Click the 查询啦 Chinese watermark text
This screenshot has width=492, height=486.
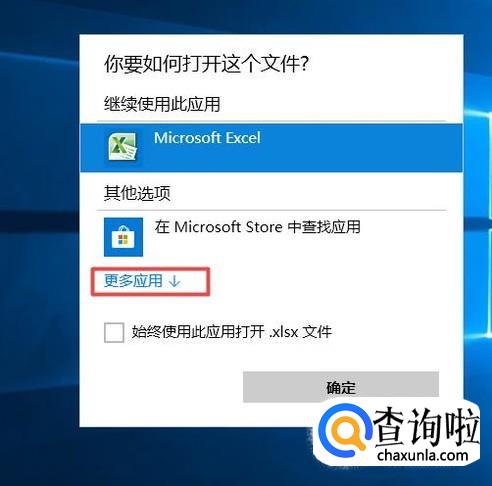pos(427,427)
